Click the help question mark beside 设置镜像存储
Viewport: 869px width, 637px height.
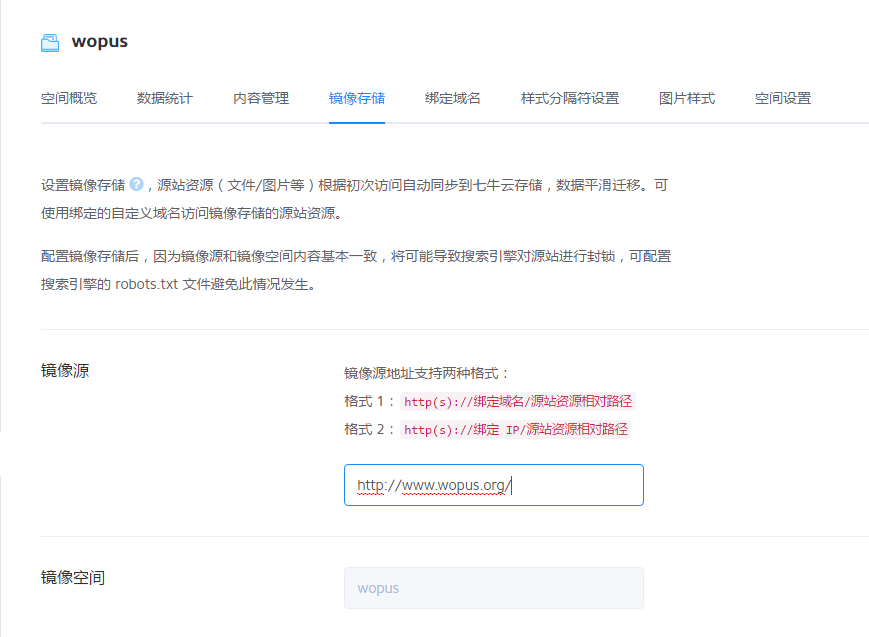[x=136, y=184]
